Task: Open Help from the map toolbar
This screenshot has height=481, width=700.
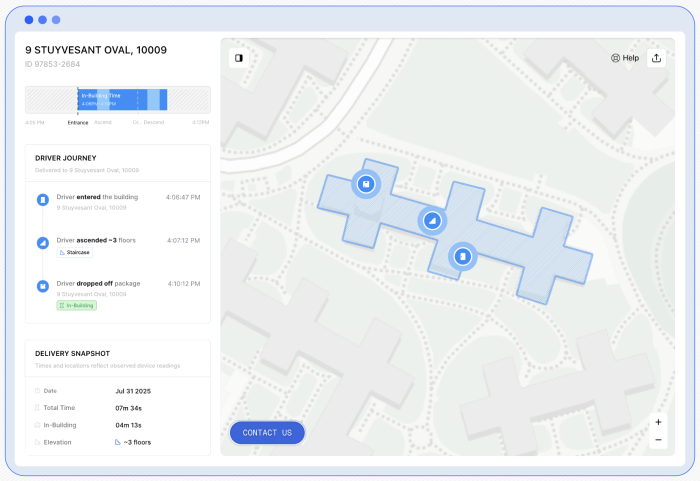Action: click(x=625, y=58)
